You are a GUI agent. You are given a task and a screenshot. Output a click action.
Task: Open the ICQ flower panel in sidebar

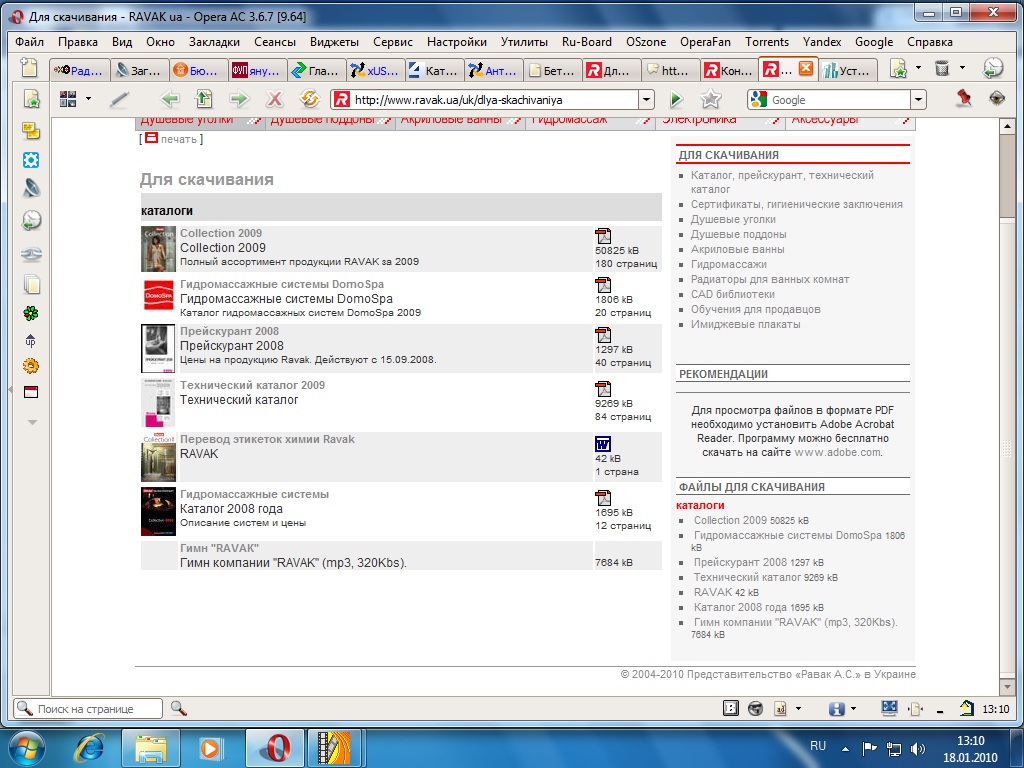pyautogui.click(x=31, y=313)
